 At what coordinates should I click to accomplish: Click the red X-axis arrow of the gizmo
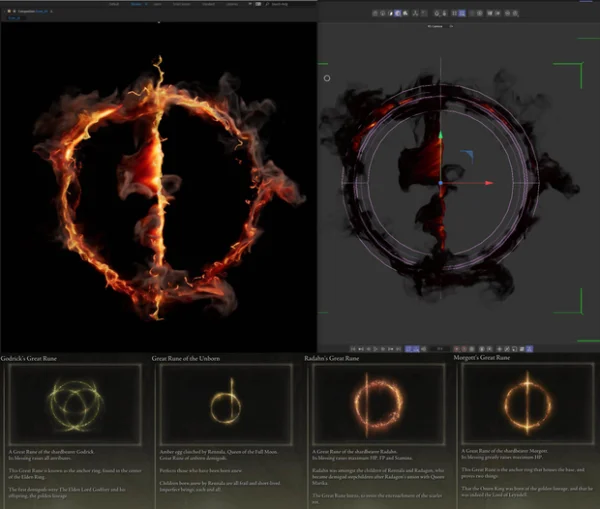click(487, 183)
